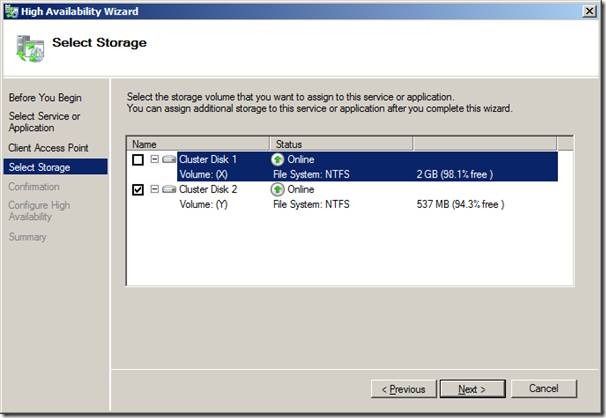Sort by the Status column header
The width and height of the screenshot is (606, 418).
pyautogui.click(x=341, y=144)
